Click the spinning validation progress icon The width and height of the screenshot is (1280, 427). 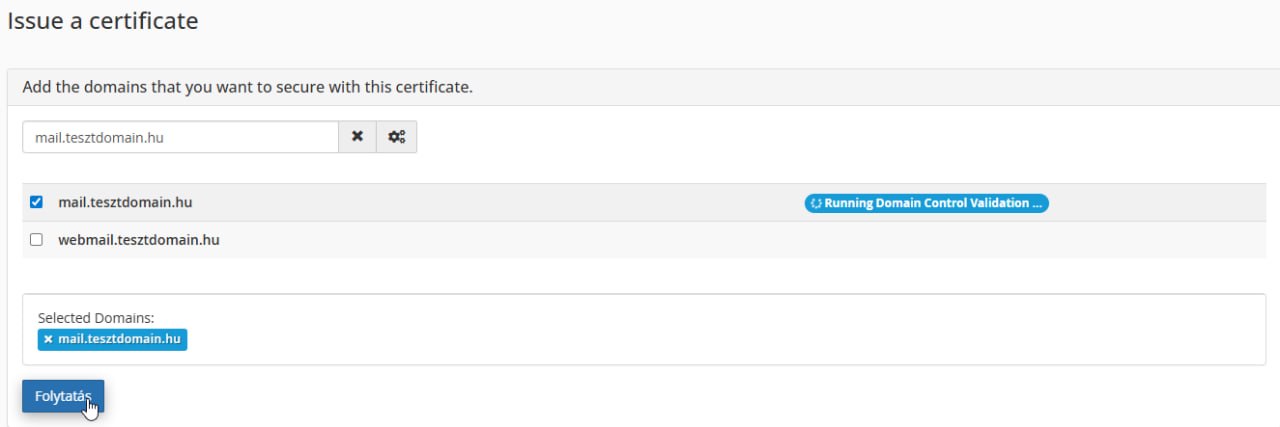(x=816, y=203)
